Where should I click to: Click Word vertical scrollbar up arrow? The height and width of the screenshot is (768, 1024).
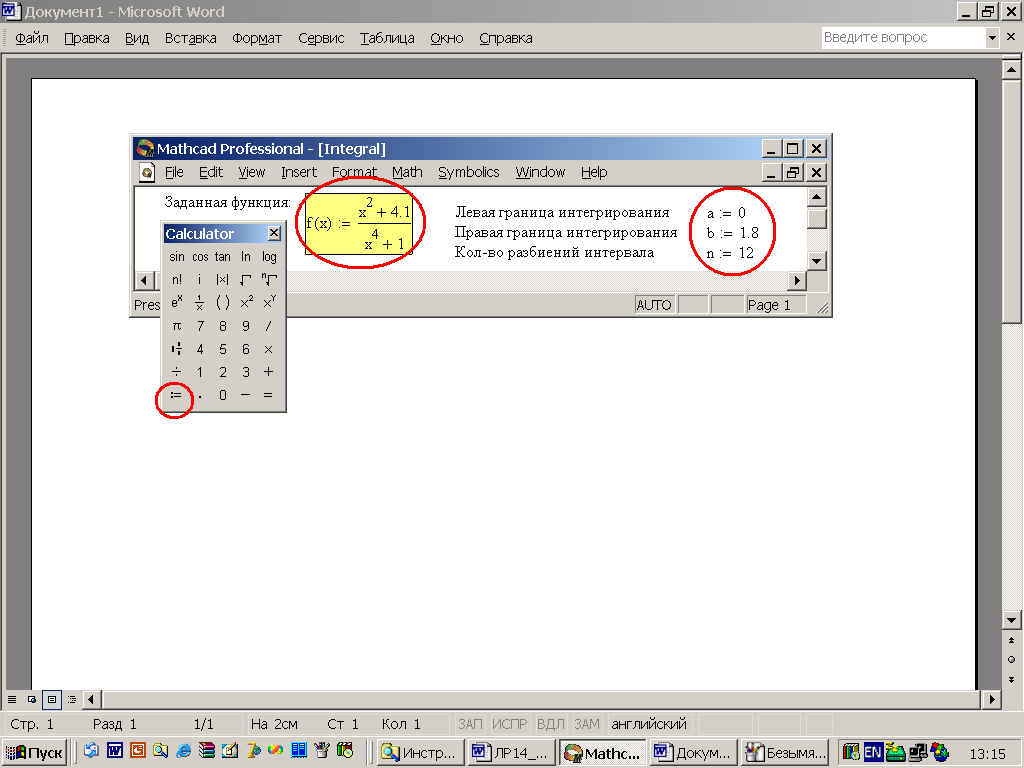click(x=1011, y=69)
